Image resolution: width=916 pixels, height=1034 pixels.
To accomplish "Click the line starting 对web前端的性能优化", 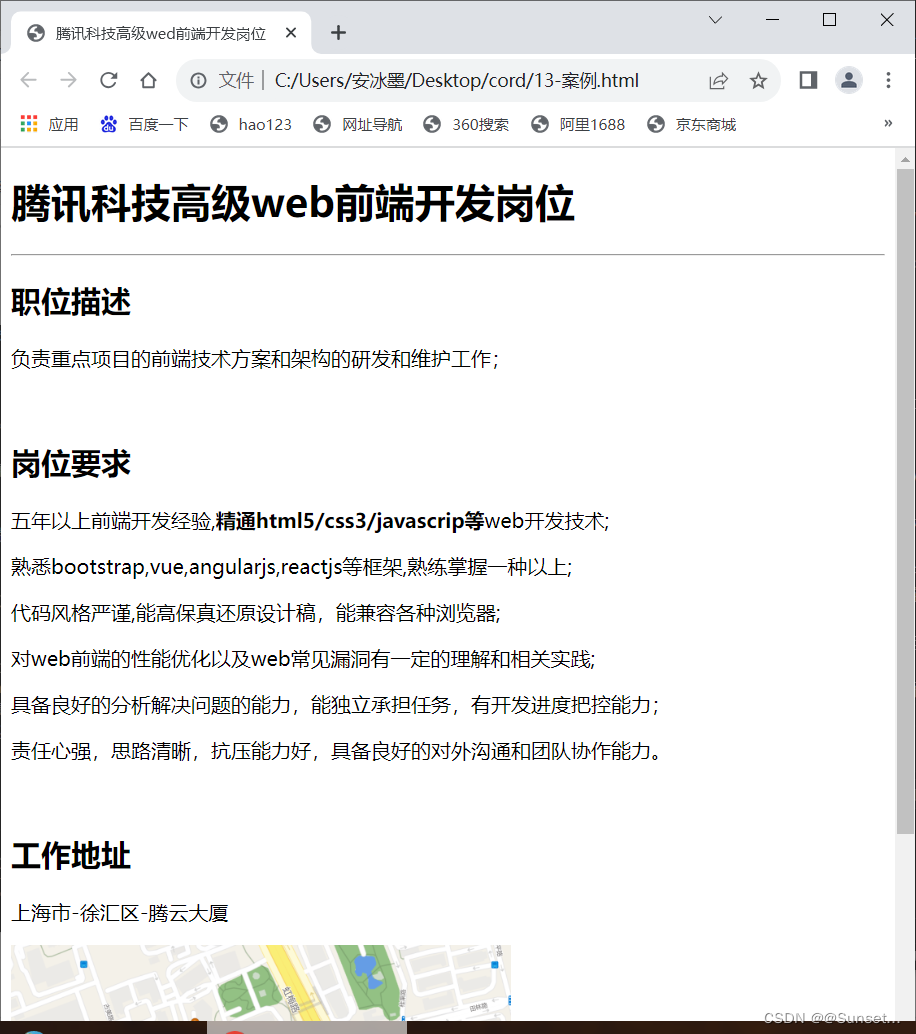I will pos(303,659).
